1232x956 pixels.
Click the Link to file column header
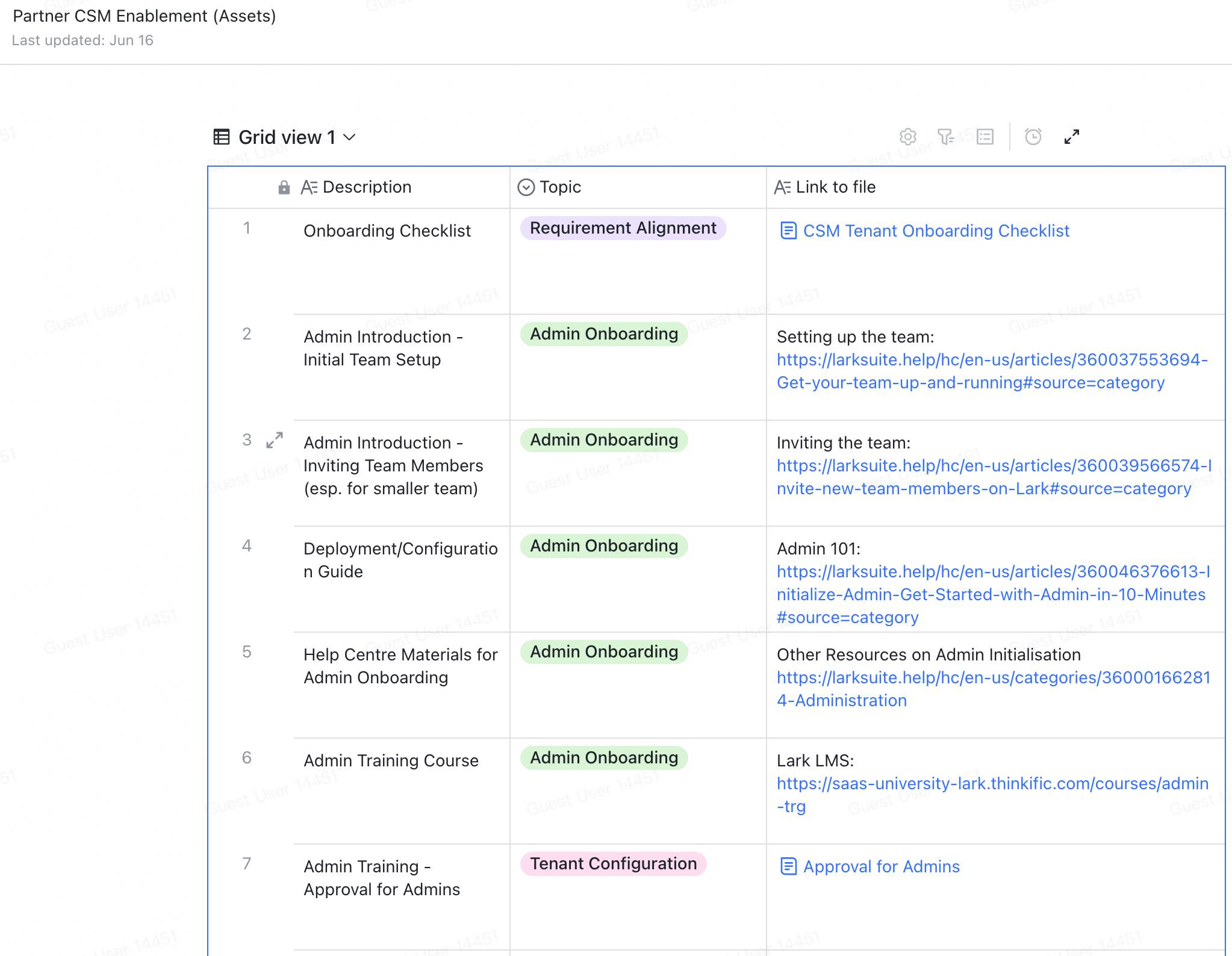835,187
